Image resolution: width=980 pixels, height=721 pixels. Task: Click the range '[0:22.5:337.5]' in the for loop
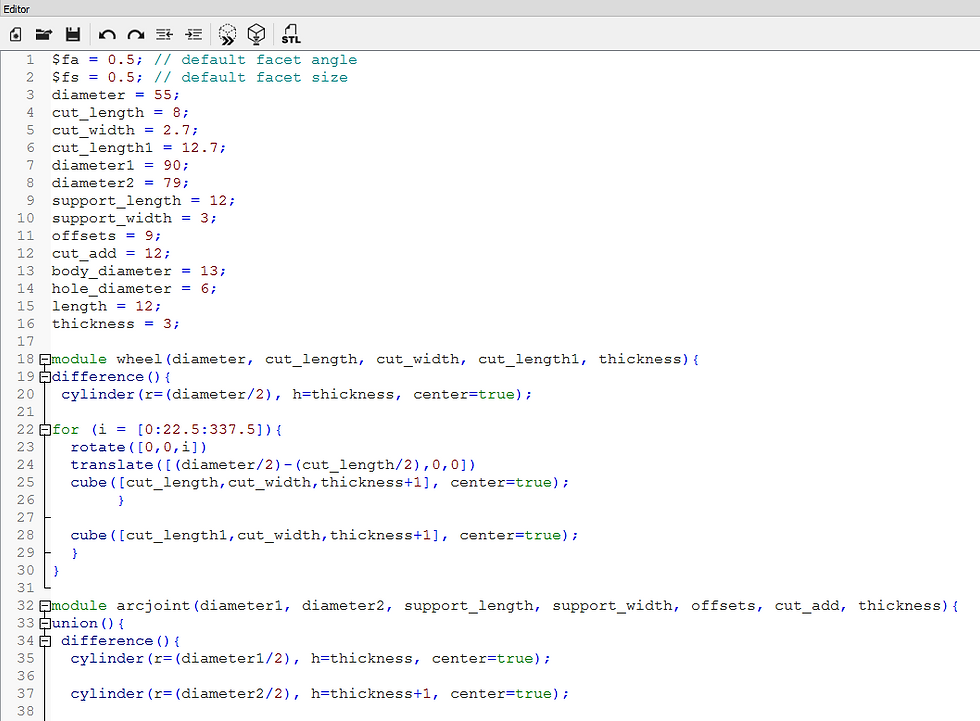point(200,430)
